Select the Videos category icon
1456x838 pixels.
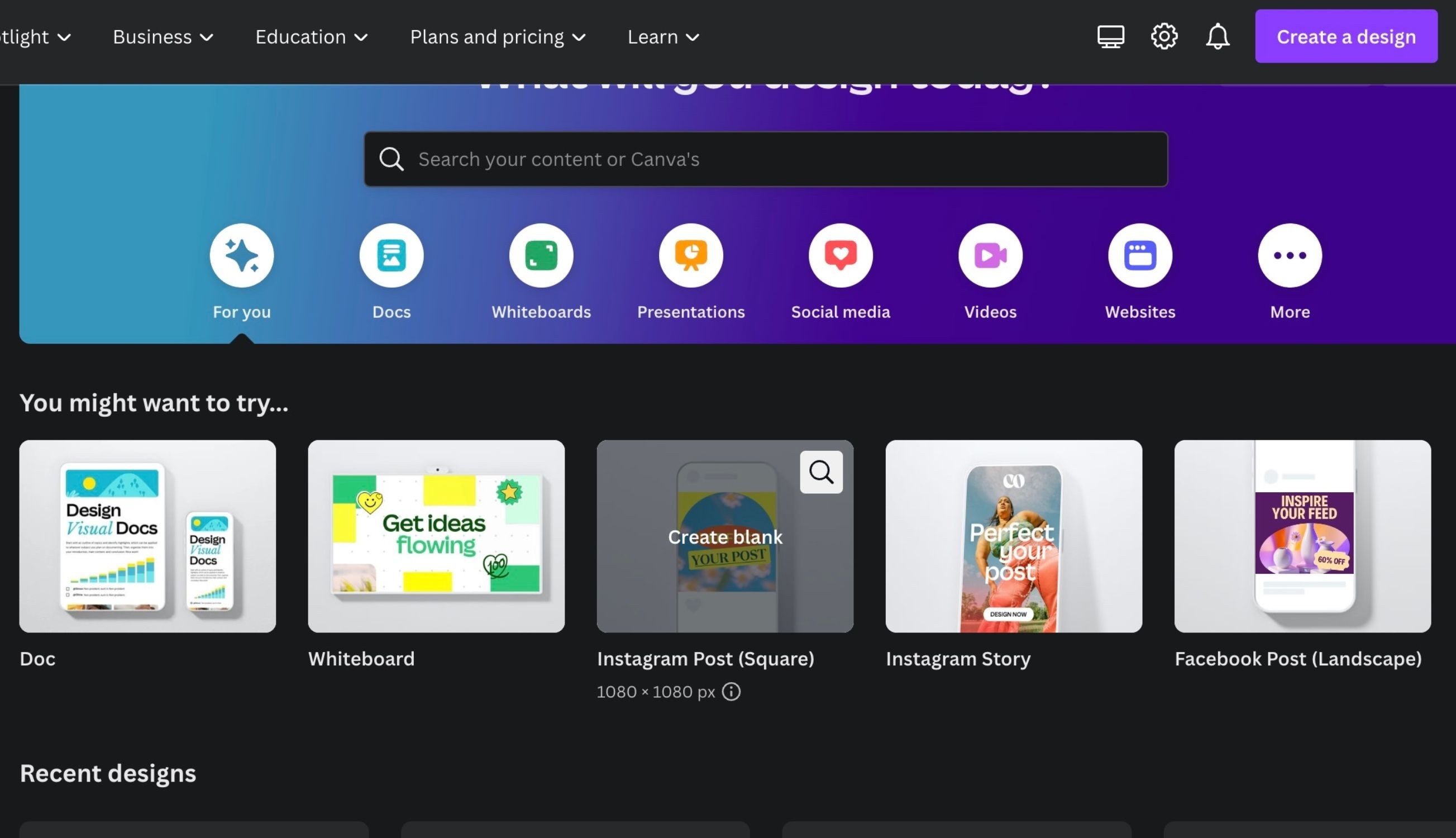[990, 255]
